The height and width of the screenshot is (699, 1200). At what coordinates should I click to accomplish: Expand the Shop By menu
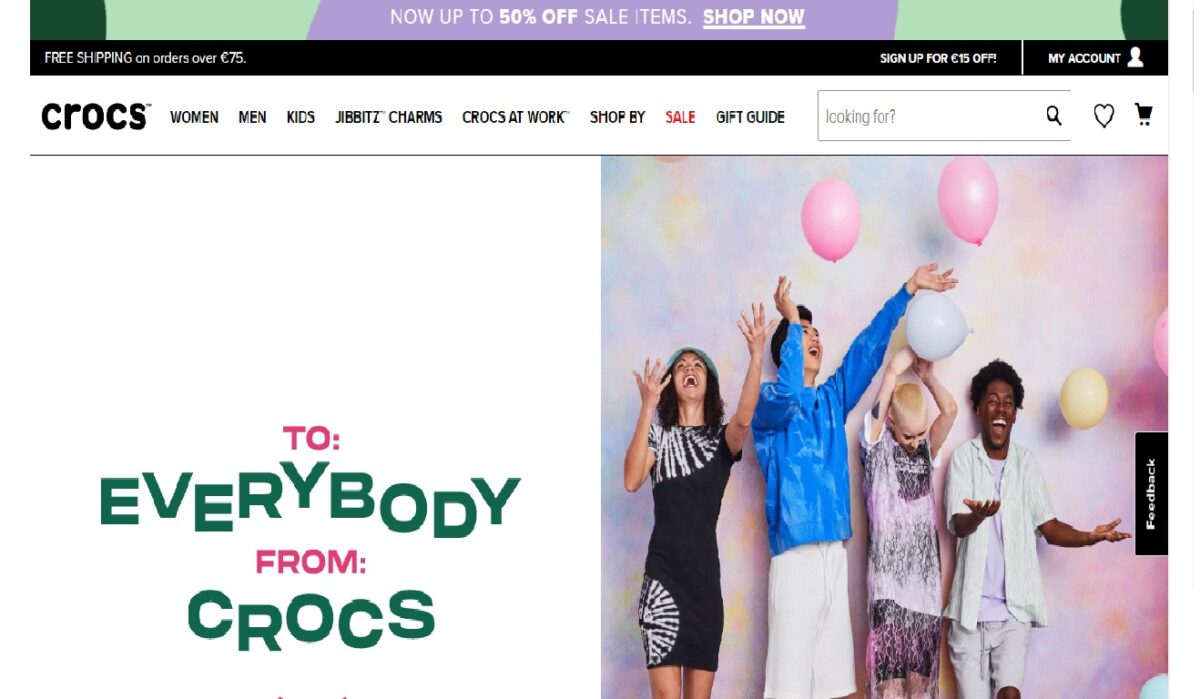coord(617,117)
